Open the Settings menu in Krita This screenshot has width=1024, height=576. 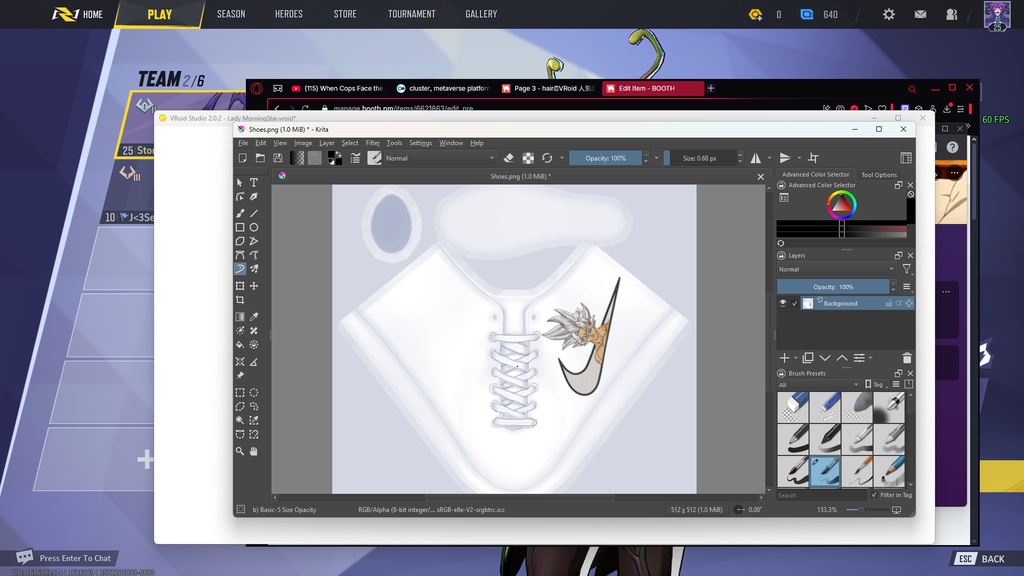click(x=421, y=143)
